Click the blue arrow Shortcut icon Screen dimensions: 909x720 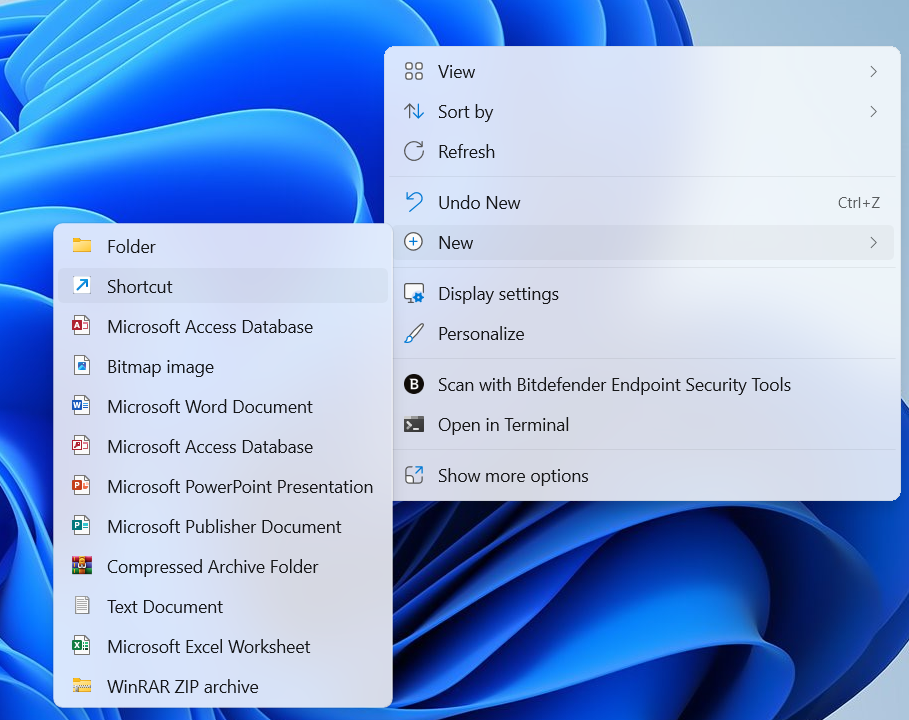tap(82, 285)
